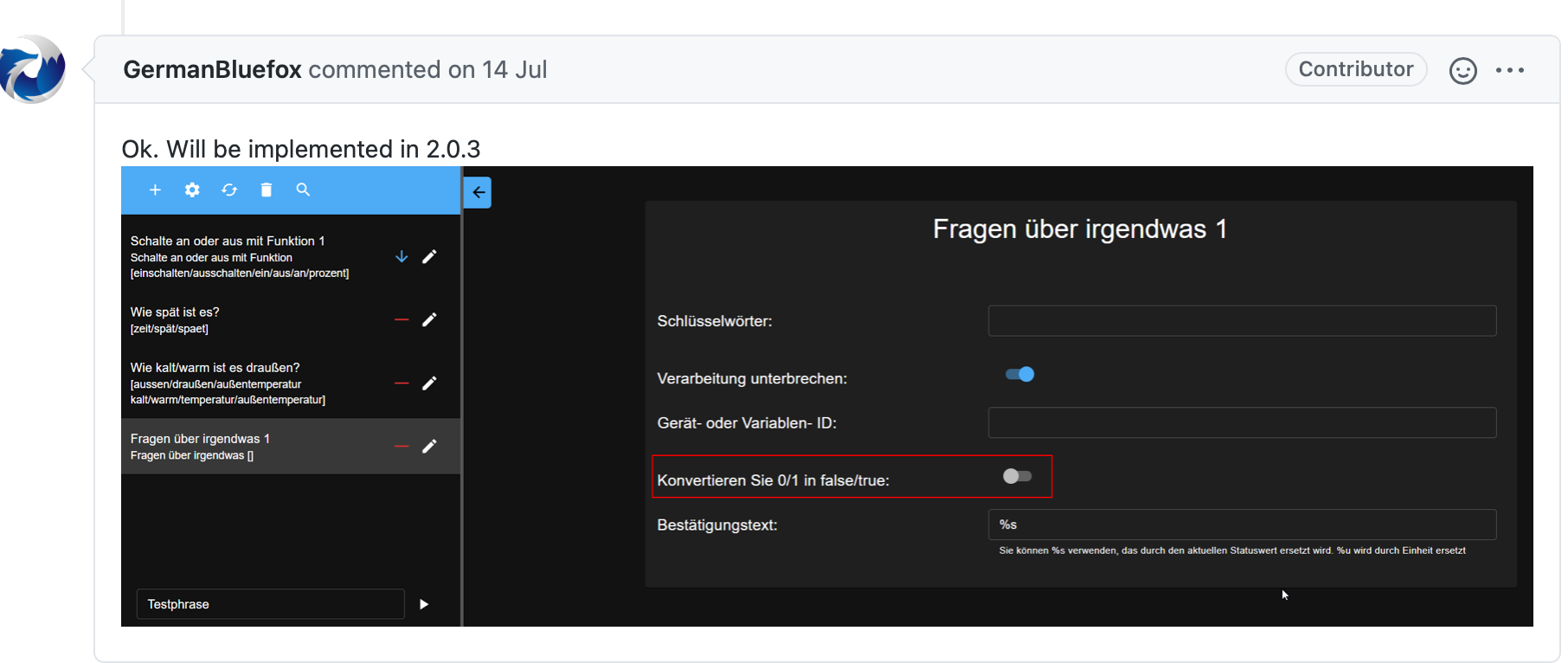Click the plus icon to add rule
The width and height of the screenshot is (1568, 663).
155,190
